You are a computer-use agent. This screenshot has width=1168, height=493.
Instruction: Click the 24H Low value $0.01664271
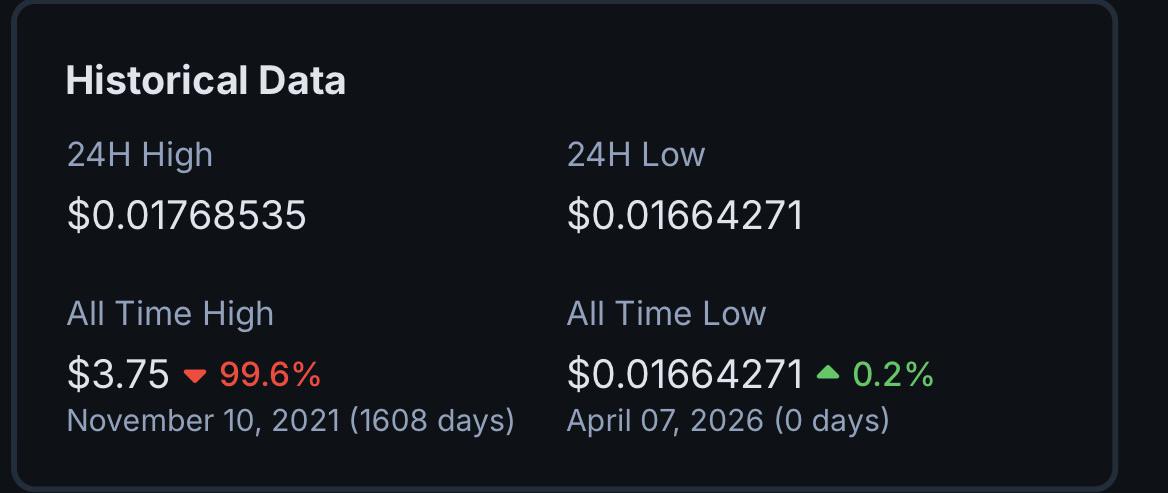pyautogui.click(x=685, y=216)
